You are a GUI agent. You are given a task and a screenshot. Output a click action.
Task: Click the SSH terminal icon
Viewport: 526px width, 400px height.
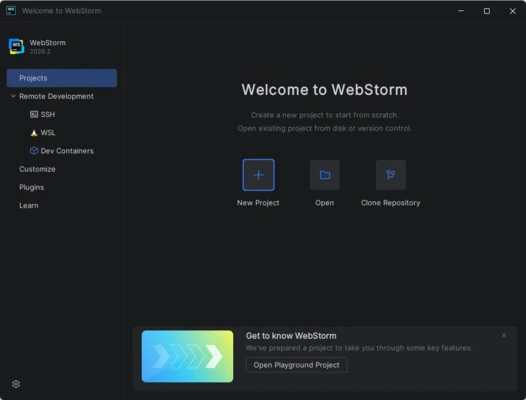pos(34,114)
